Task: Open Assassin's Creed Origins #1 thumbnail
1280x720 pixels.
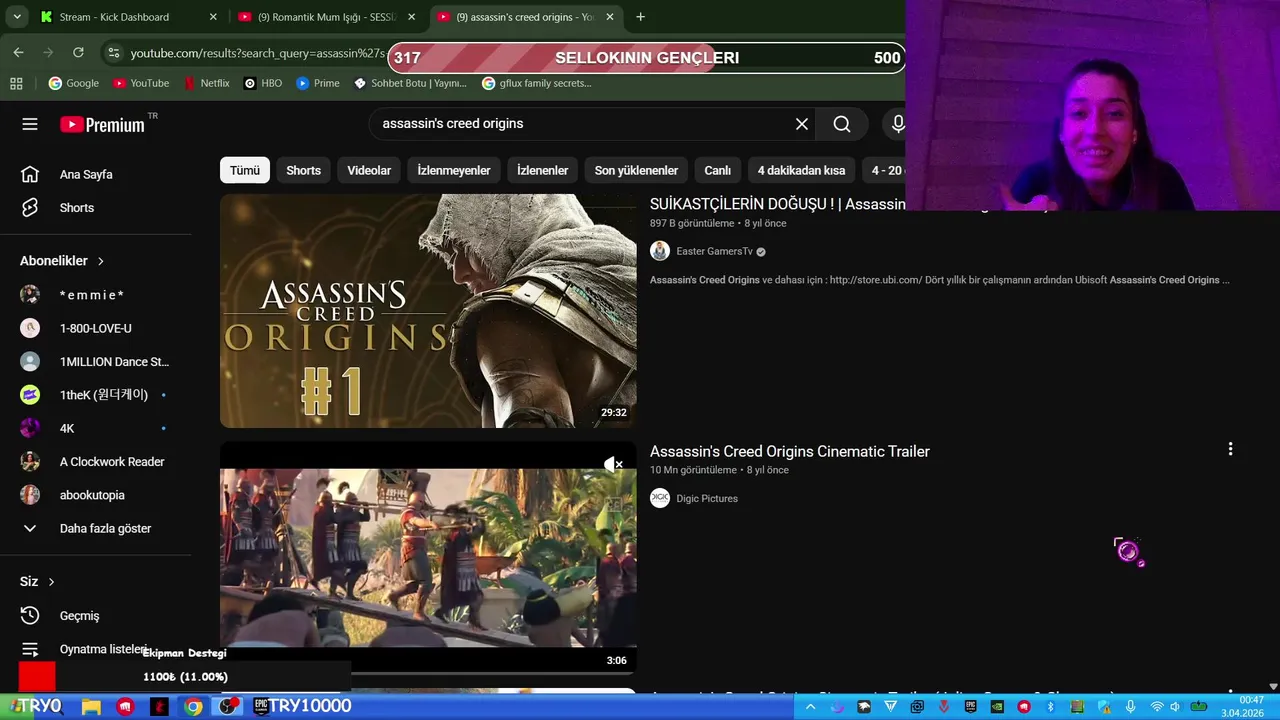Action: 428,311
